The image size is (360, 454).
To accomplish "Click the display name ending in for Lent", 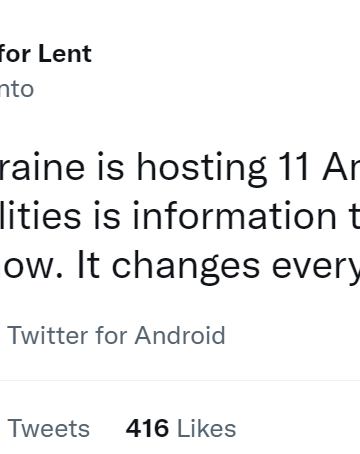I will click(x=46, y=53).
